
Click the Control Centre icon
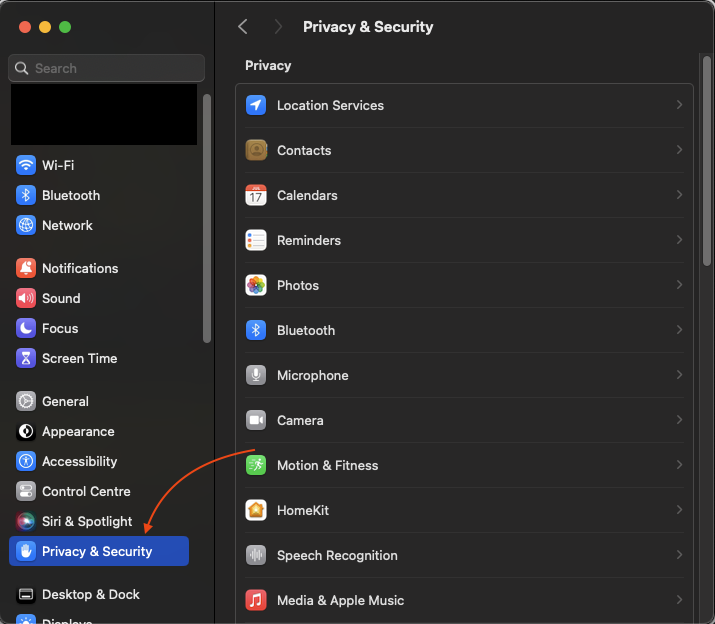pyautogui.click(x=26, y=491)
